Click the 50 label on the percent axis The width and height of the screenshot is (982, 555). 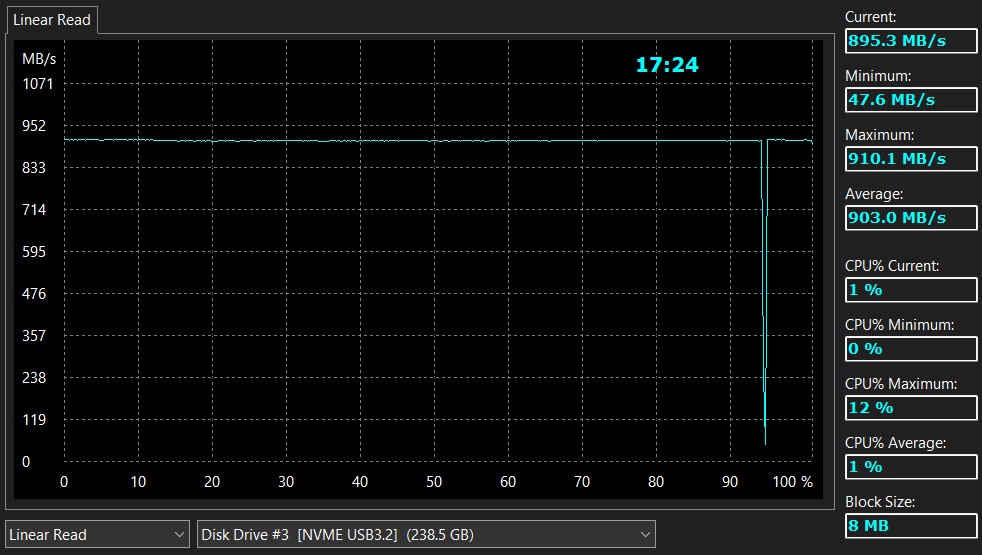click(x=434, y=482)
